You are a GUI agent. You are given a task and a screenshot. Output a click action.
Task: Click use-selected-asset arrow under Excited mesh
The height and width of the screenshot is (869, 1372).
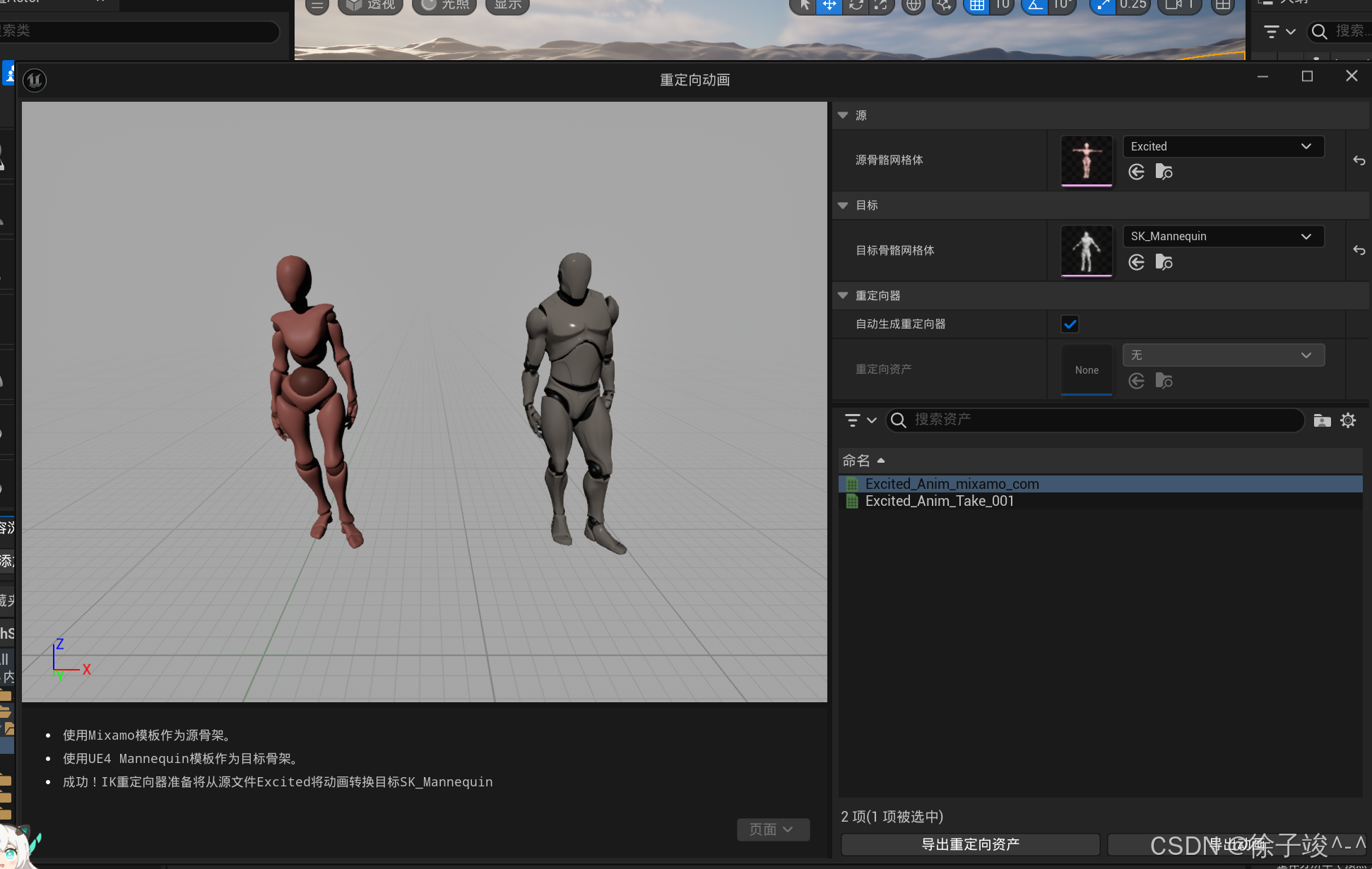pyautogui.click(x=1136, y=172)
